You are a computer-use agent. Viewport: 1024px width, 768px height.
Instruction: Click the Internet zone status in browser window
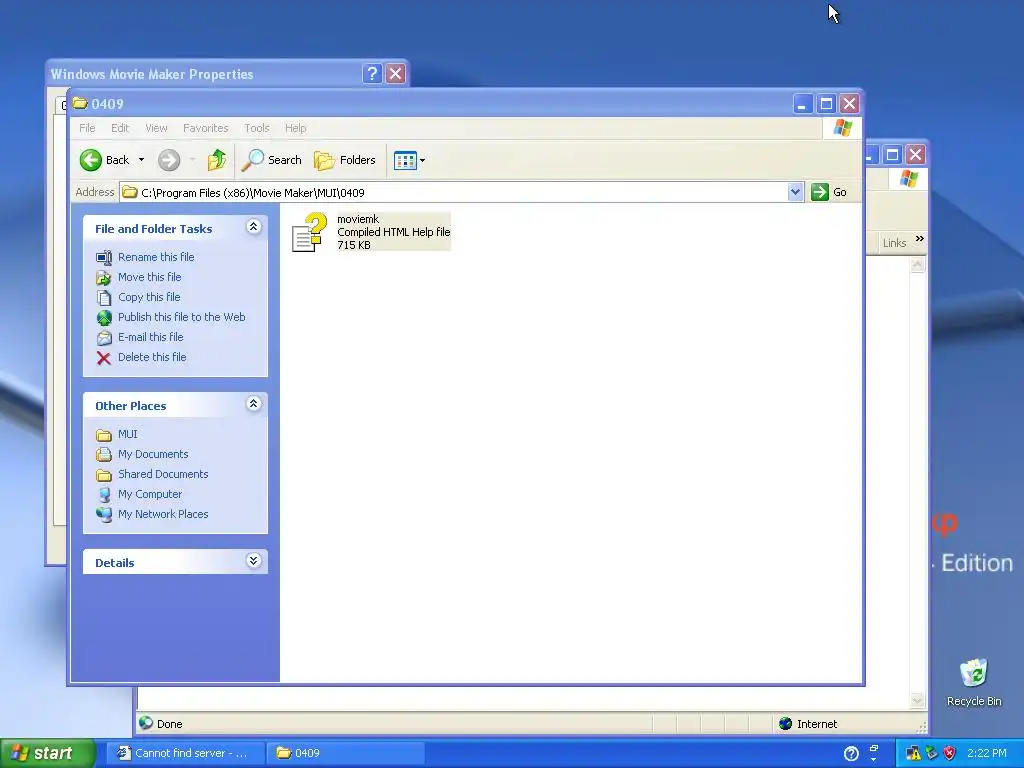click(808, 724)
